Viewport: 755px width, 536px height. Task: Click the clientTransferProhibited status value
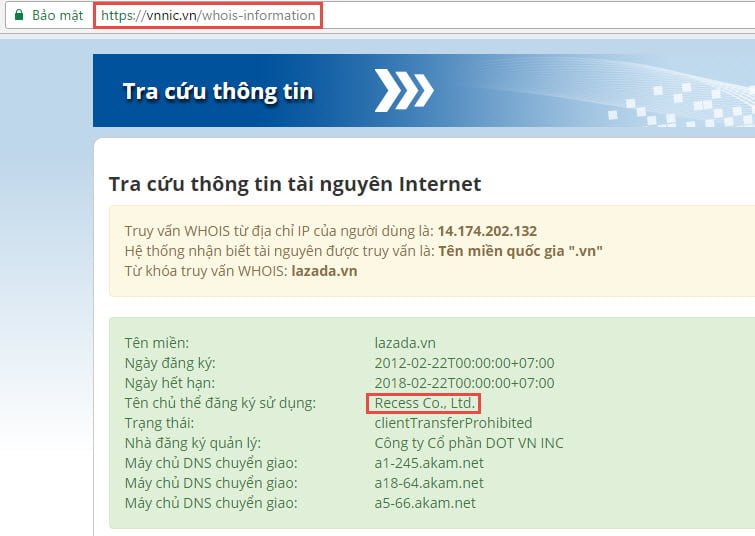[x=453, y=423]
